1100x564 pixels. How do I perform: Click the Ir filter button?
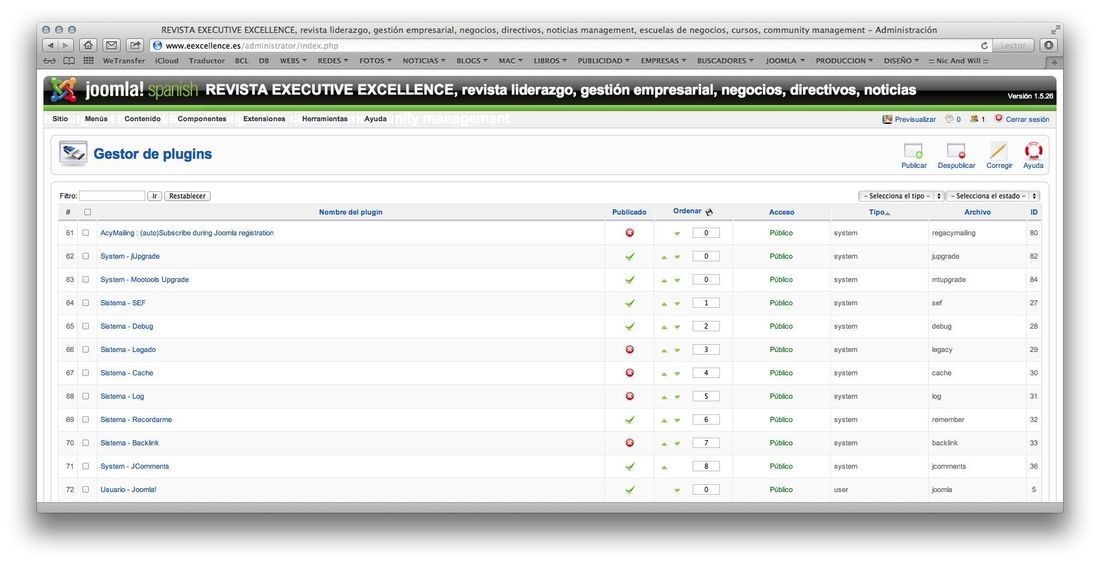[x=154, y=196]
